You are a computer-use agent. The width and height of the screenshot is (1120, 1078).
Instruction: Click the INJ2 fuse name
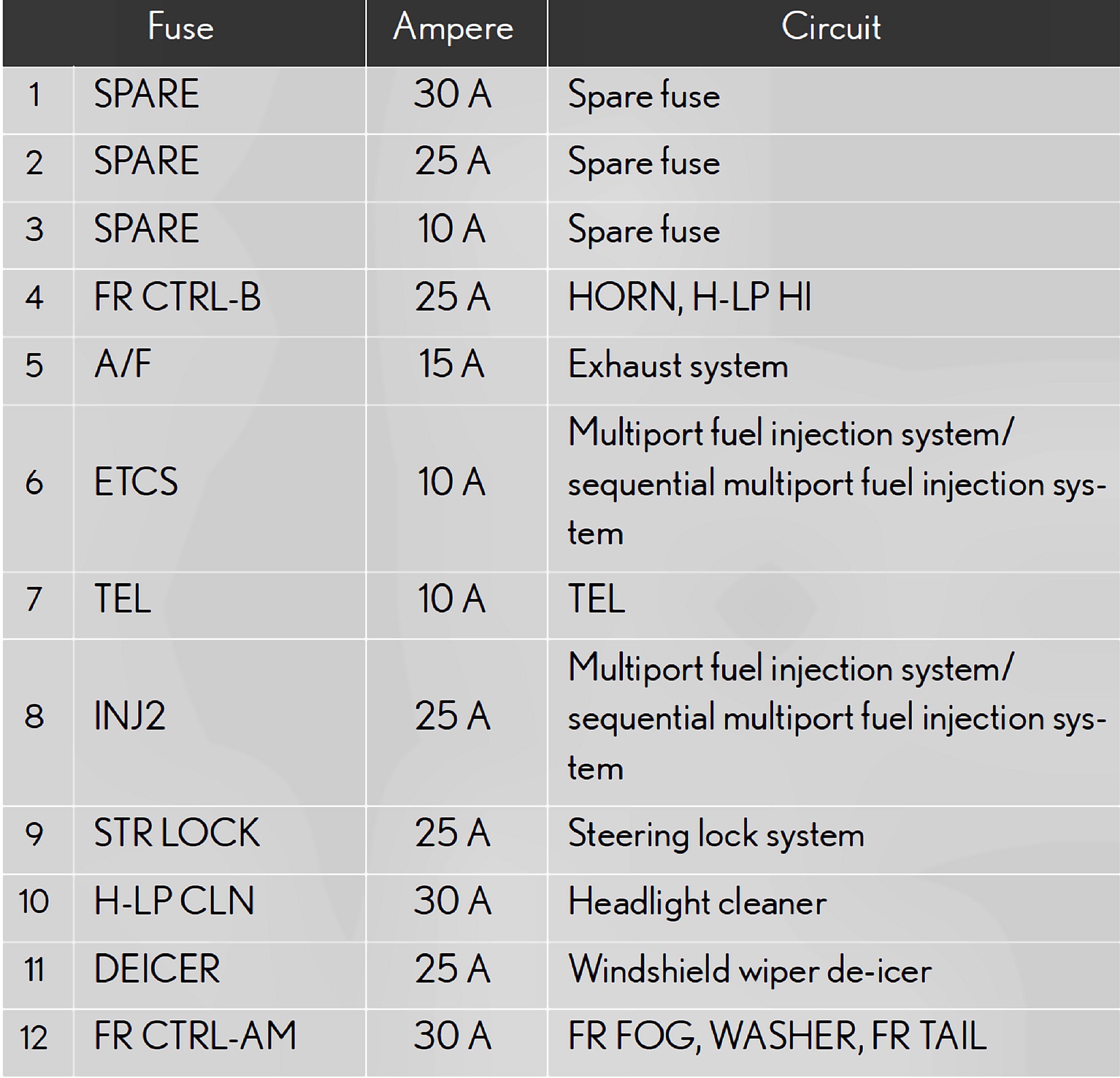click(130, 716)
